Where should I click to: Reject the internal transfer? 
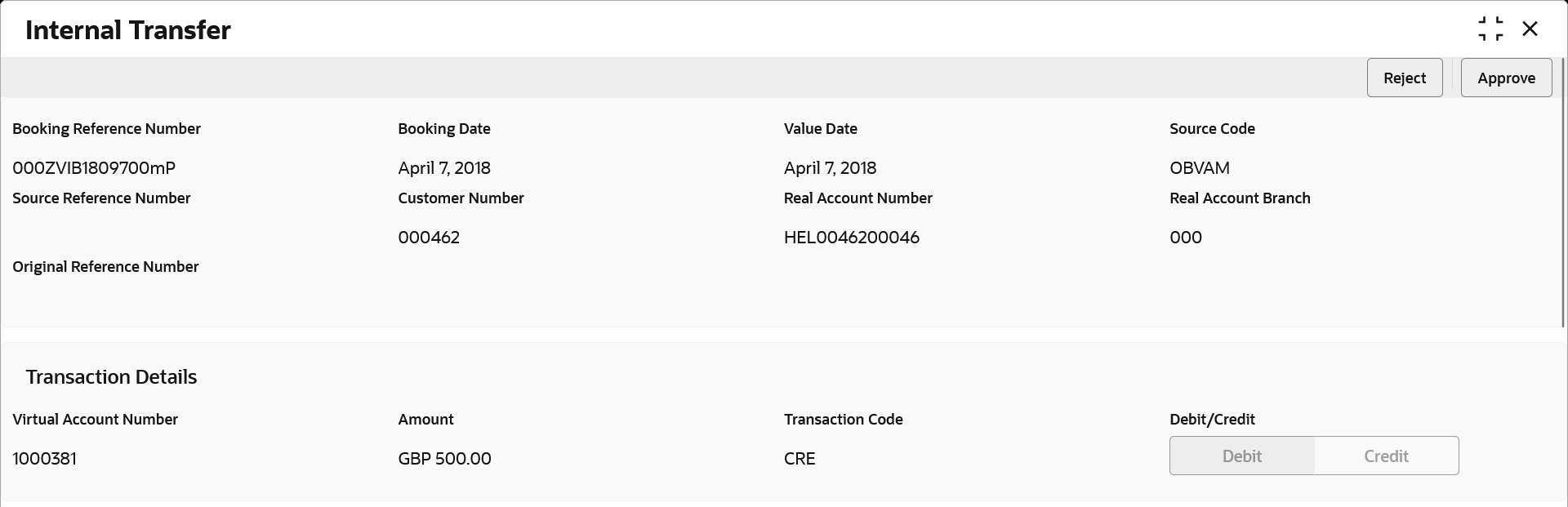pyautogui.click(x=1405, y=78)
